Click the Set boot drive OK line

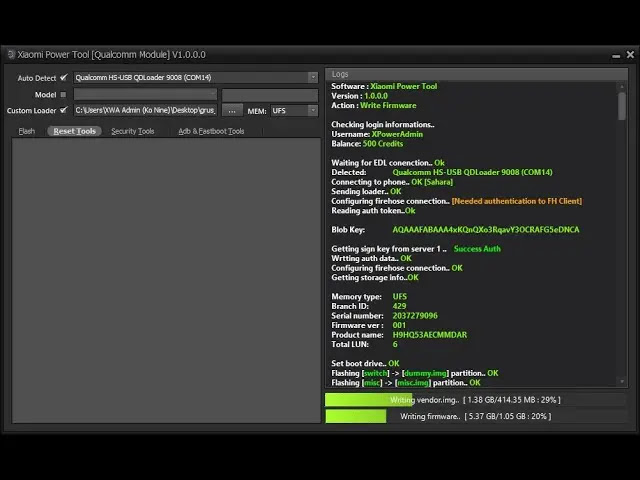(x=365, y=364)
